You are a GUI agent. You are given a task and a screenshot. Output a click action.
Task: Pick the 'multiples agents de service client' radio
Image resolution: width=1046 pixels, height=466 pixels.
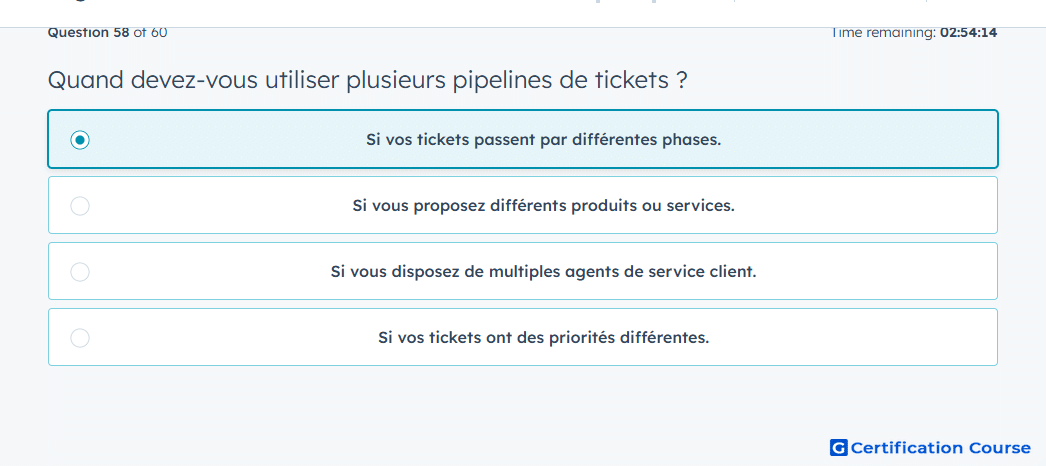click(80, 272)
